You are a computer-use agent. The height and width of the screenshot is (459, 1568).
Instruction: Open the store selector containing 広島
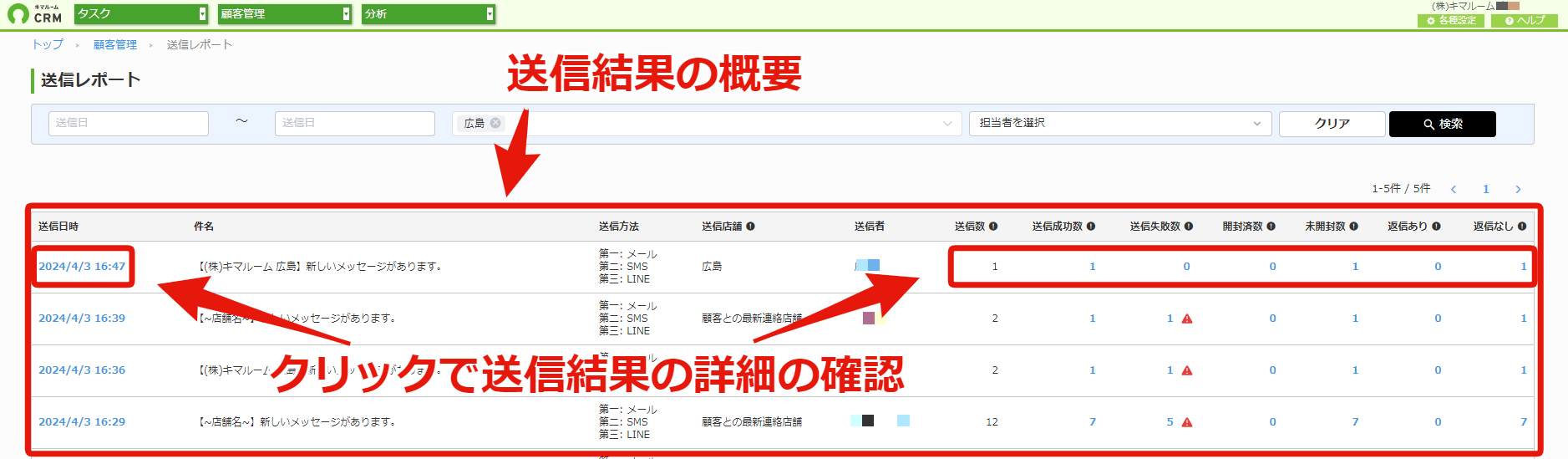(x=706, y=124)
